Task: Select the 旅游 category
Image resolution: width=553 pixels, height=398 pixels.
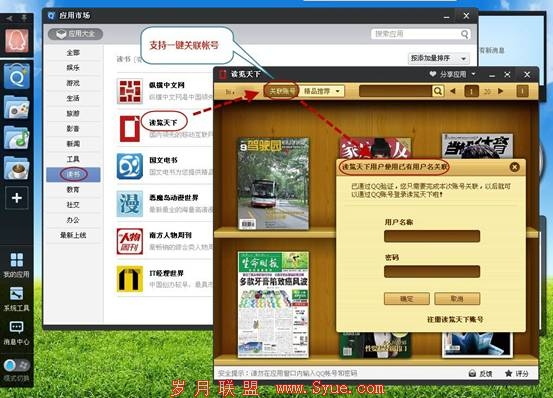Action: point(73,113)
